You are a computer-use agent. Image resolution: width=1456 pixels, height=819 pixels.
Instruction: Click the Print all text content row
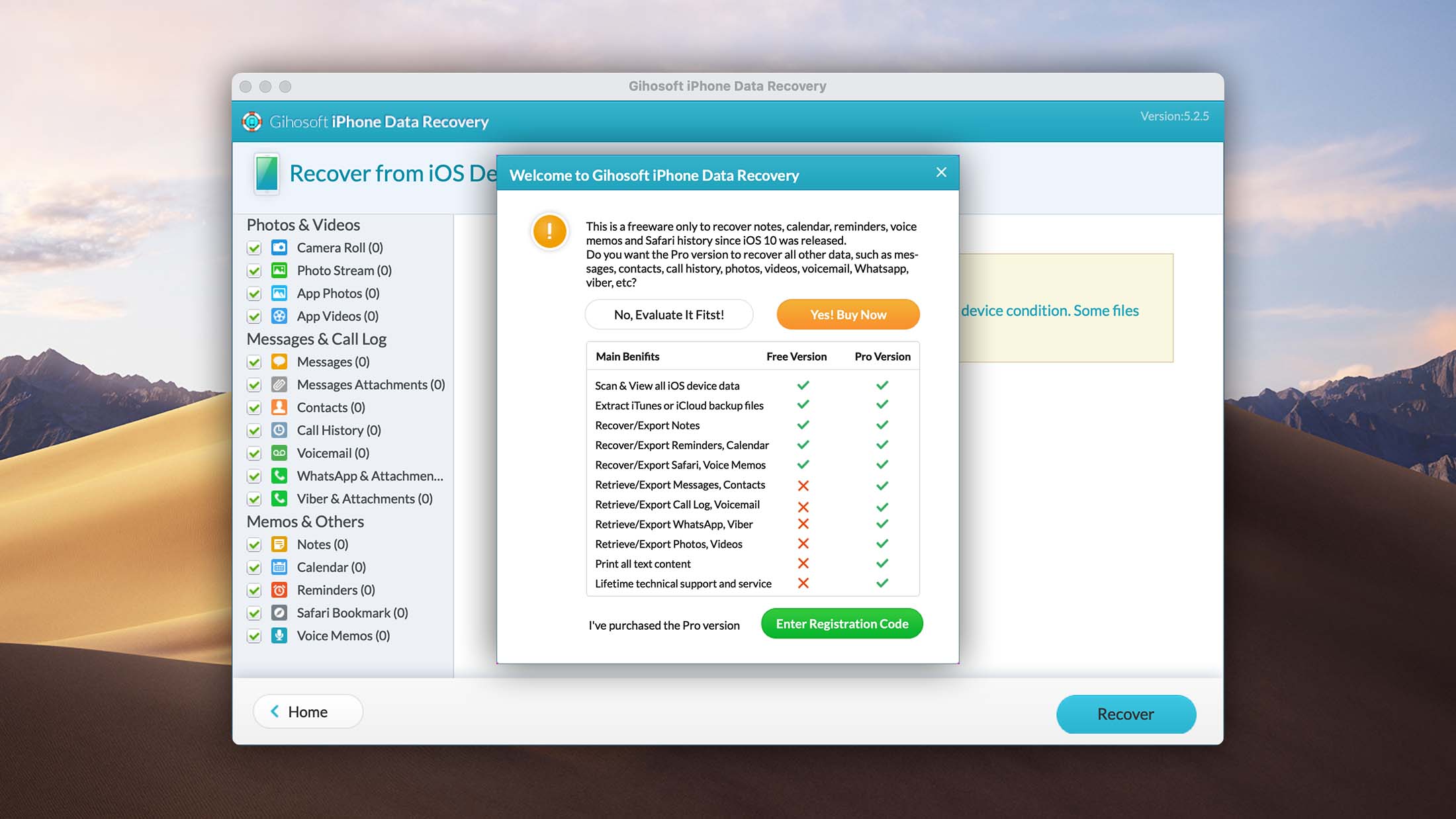point(752,564)
